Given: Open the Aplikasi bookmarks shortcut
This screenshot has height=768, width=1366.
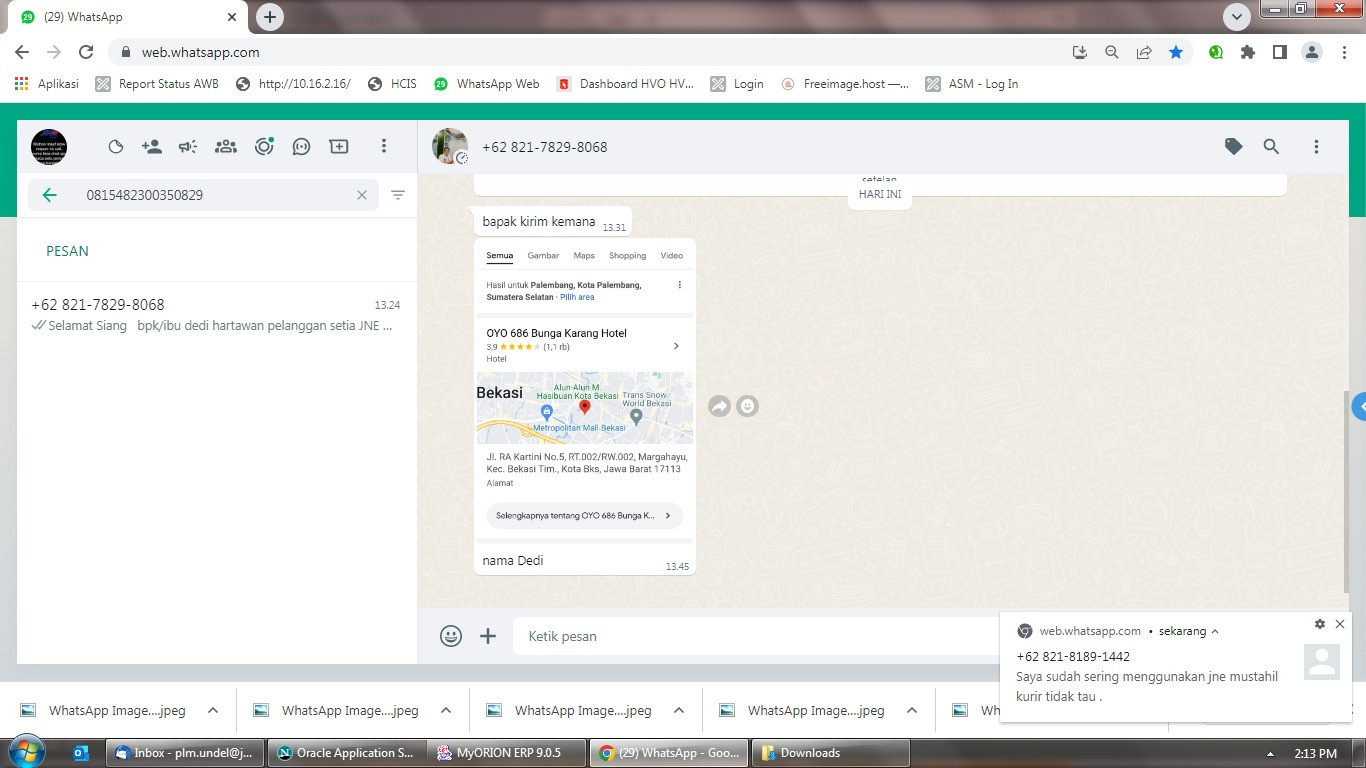Looking at the screenshot, I should 47,84.
